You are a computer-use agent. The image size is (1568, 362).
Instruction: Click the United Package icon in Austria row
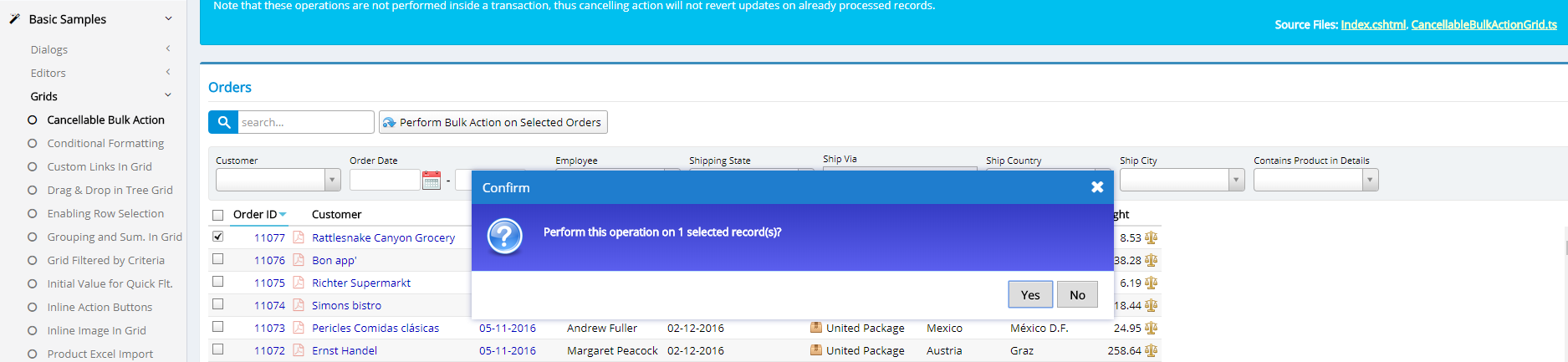pos(816,350)
